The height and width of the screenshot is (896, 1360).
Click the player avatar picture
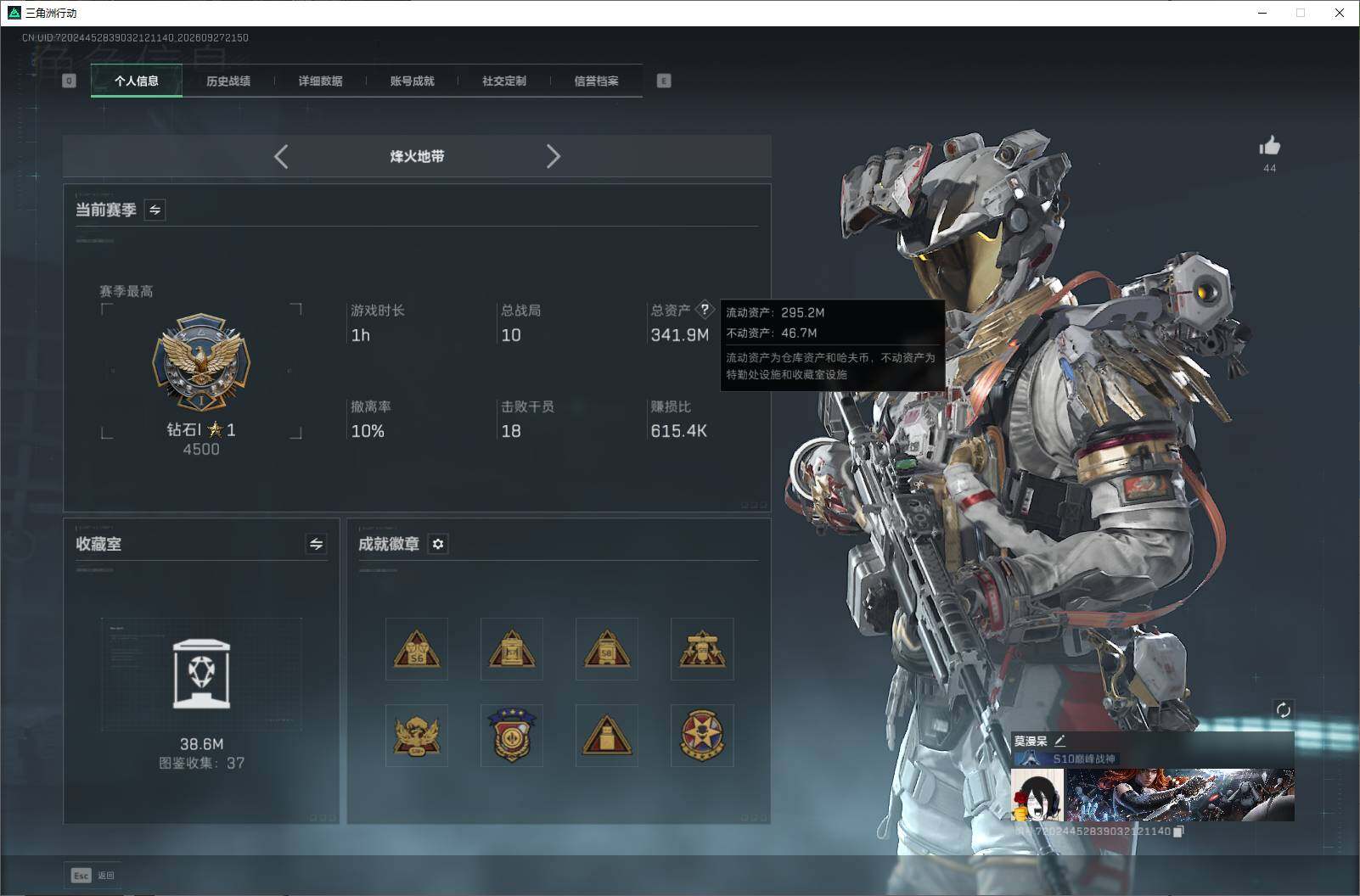(1037, 795)
